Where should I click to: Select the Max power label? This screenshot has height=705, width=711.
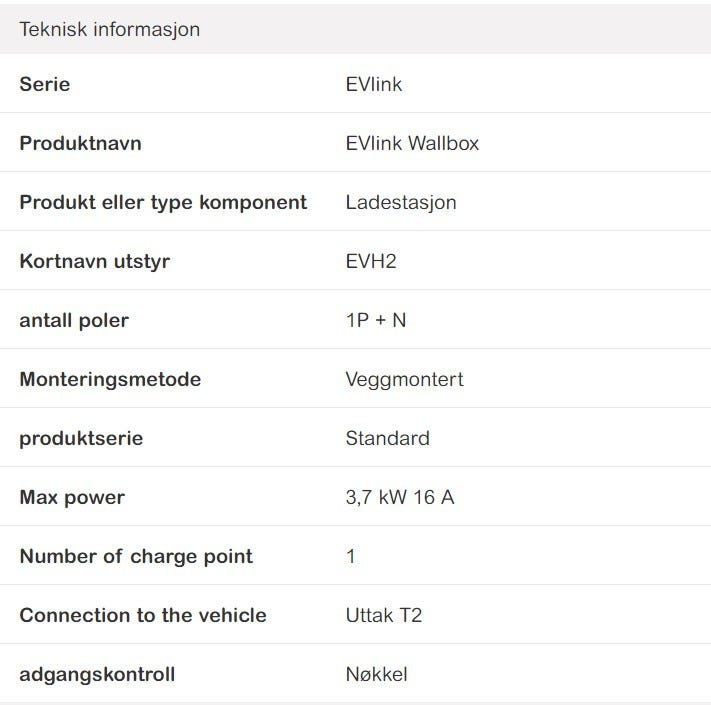72,497
